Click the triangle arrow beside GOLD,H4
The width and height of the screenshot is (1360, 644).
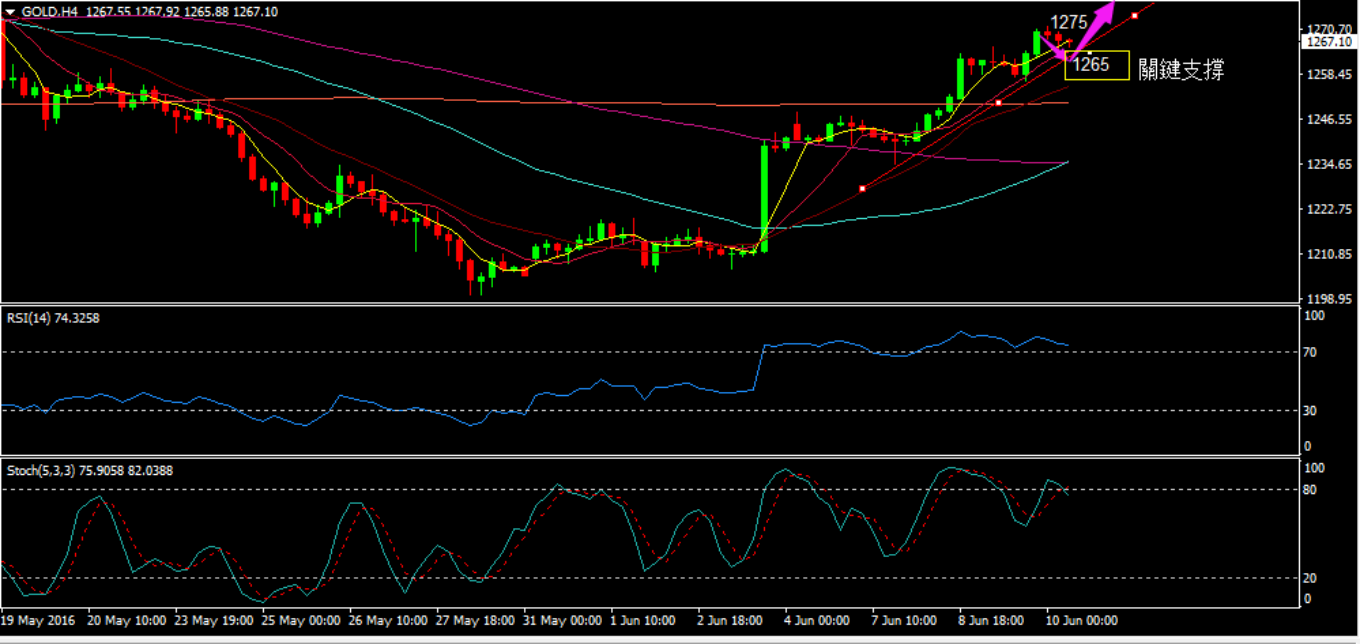coord(11,11)
